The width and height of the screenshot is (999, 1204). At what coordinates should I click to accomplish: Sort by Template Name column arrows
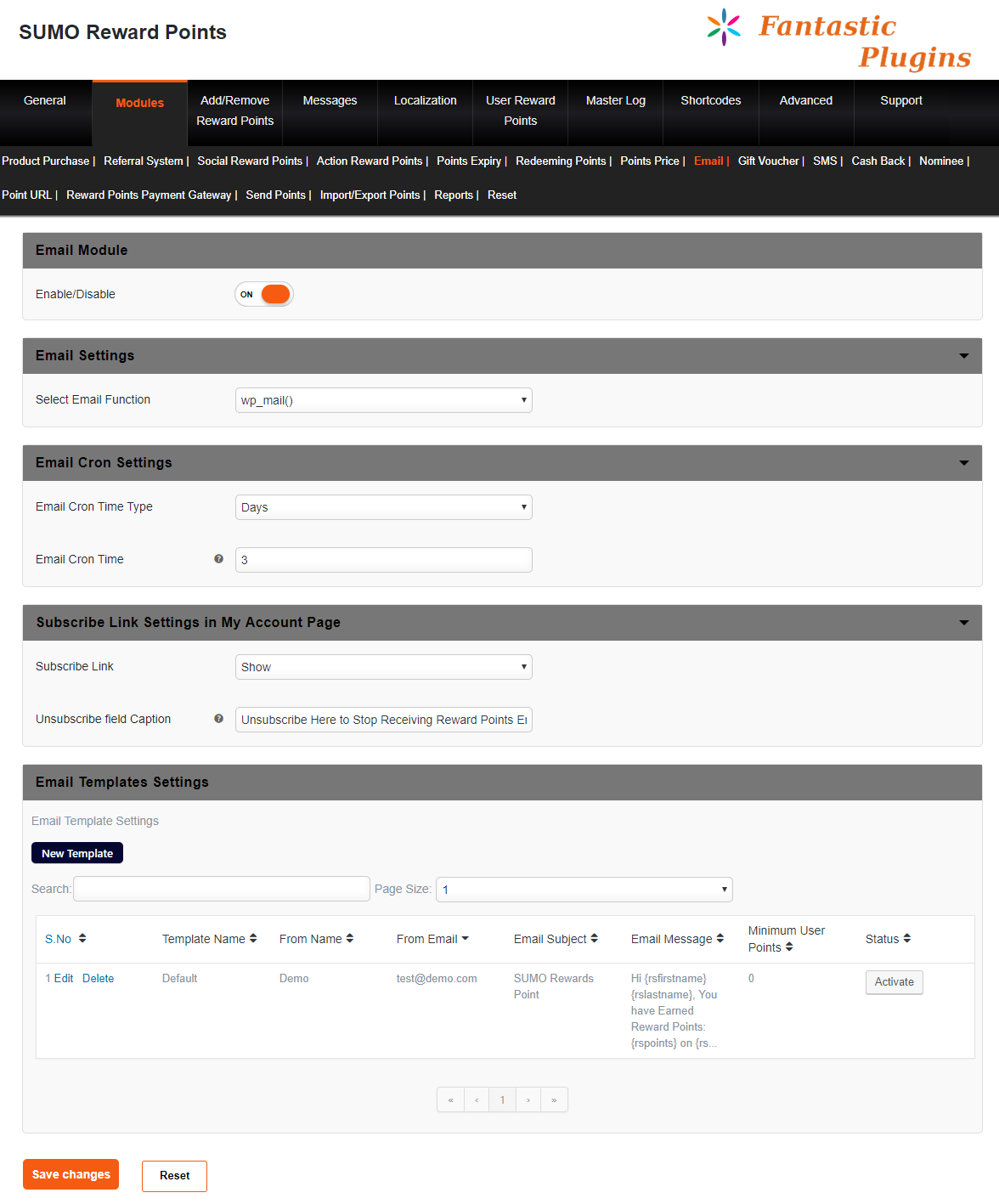pyautogui.click(x=253, y=939)
